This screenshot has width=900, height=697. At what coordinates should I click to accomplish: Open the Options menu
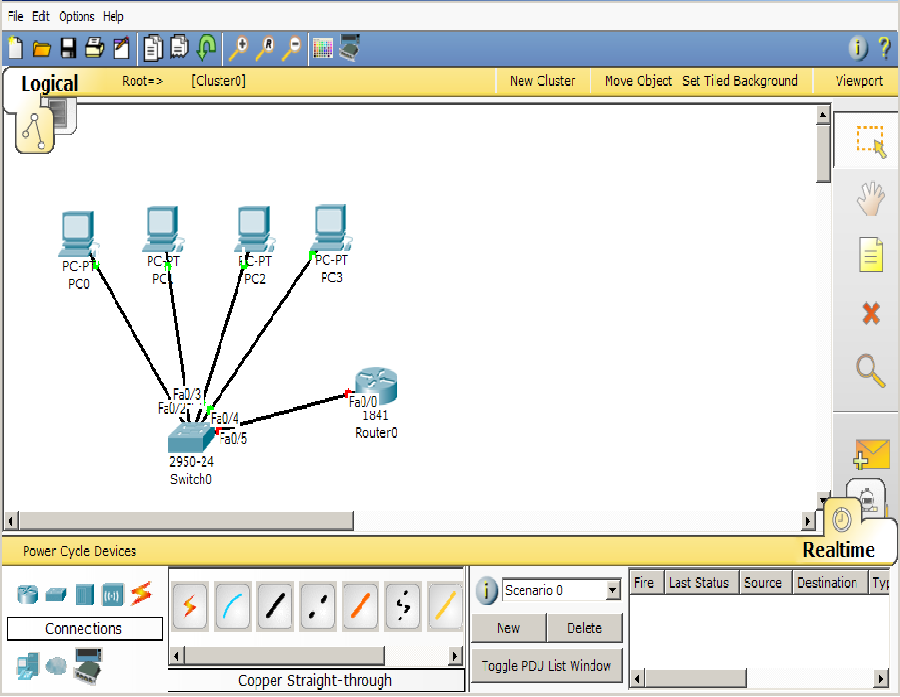click(x=77, y=16)
